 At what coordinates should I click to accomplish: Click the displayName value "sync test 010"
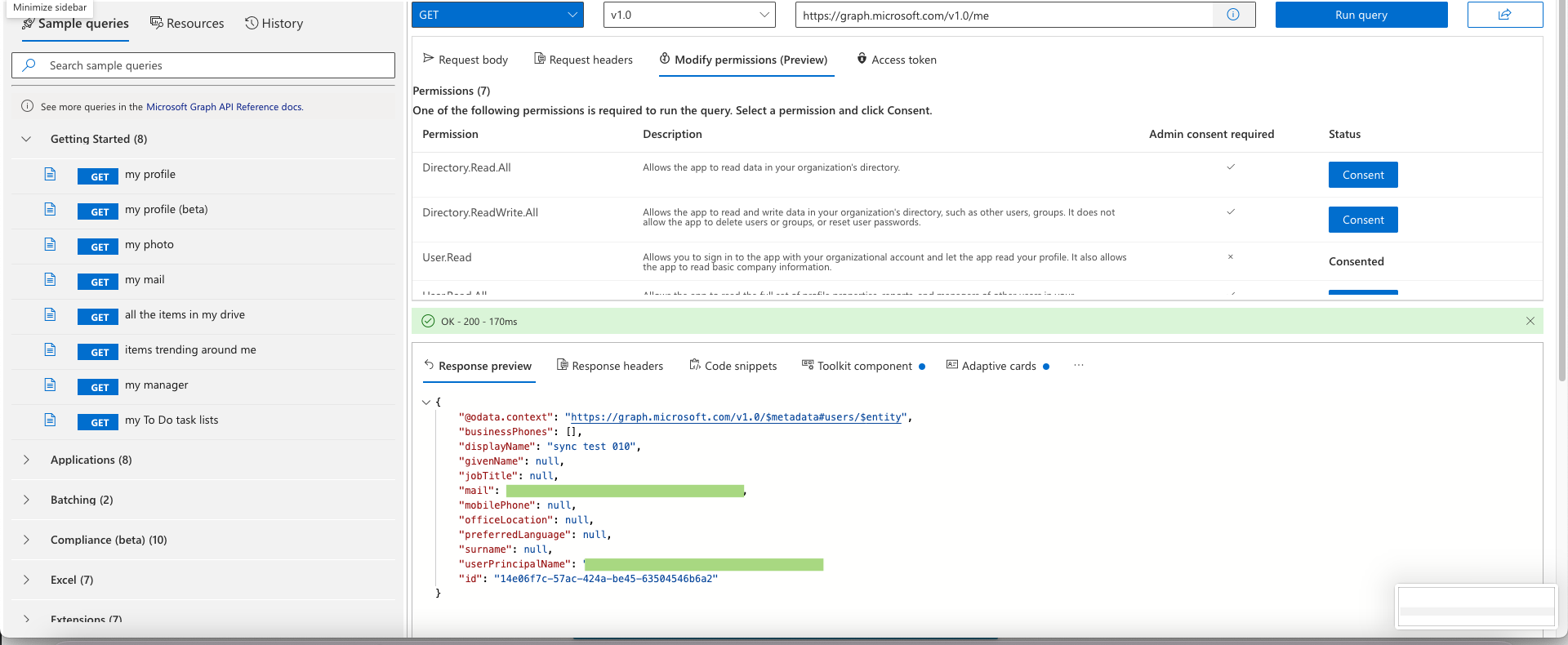click(x=590, y=447)
